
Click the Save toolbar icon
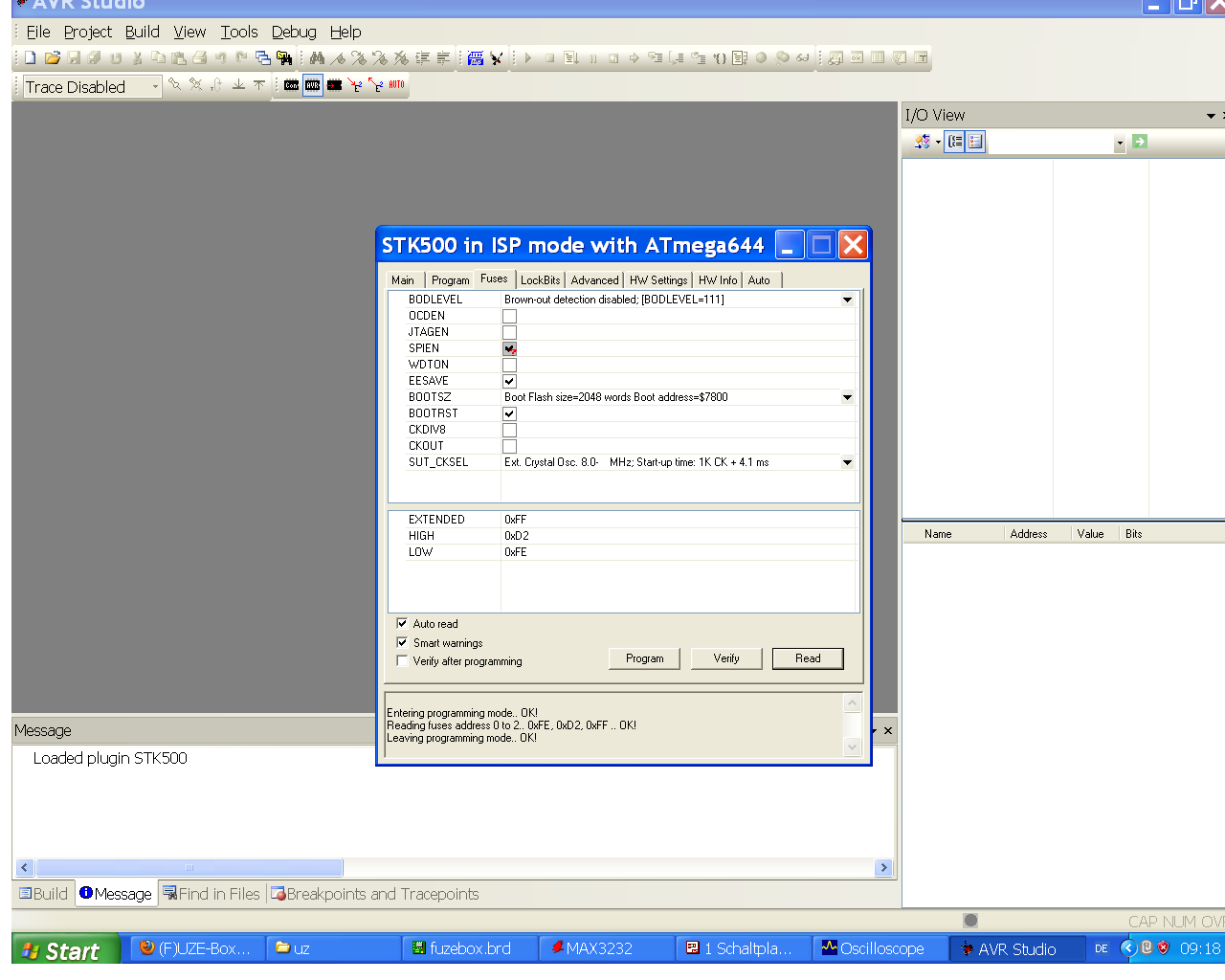pos(74,57)
